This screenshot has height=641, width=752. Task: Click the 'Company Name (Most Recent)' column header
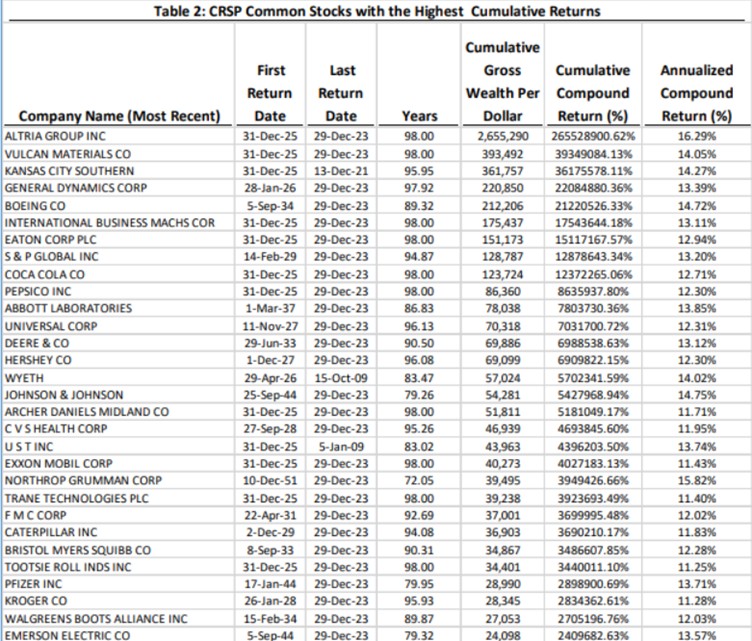click(x=119, y=116)
